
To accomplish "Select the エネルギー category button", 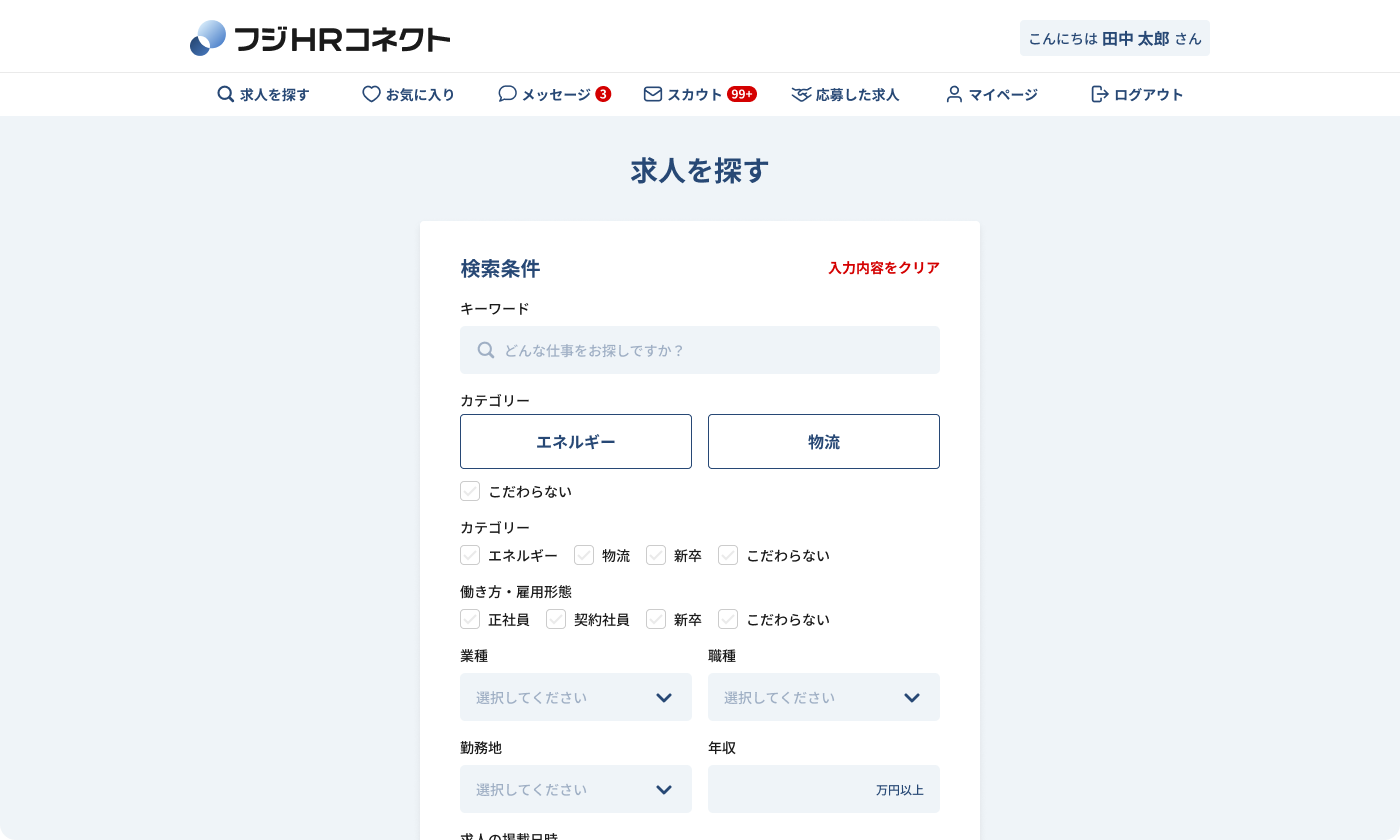I will coord(576,441).
